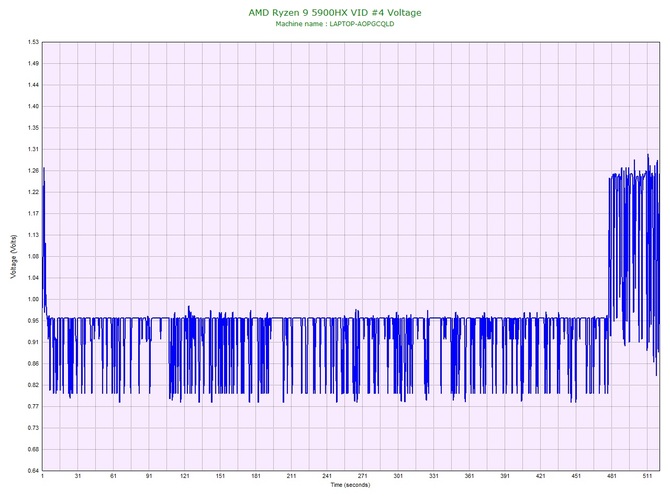Click the Voltage (Volts) axis label

[14, 256]
